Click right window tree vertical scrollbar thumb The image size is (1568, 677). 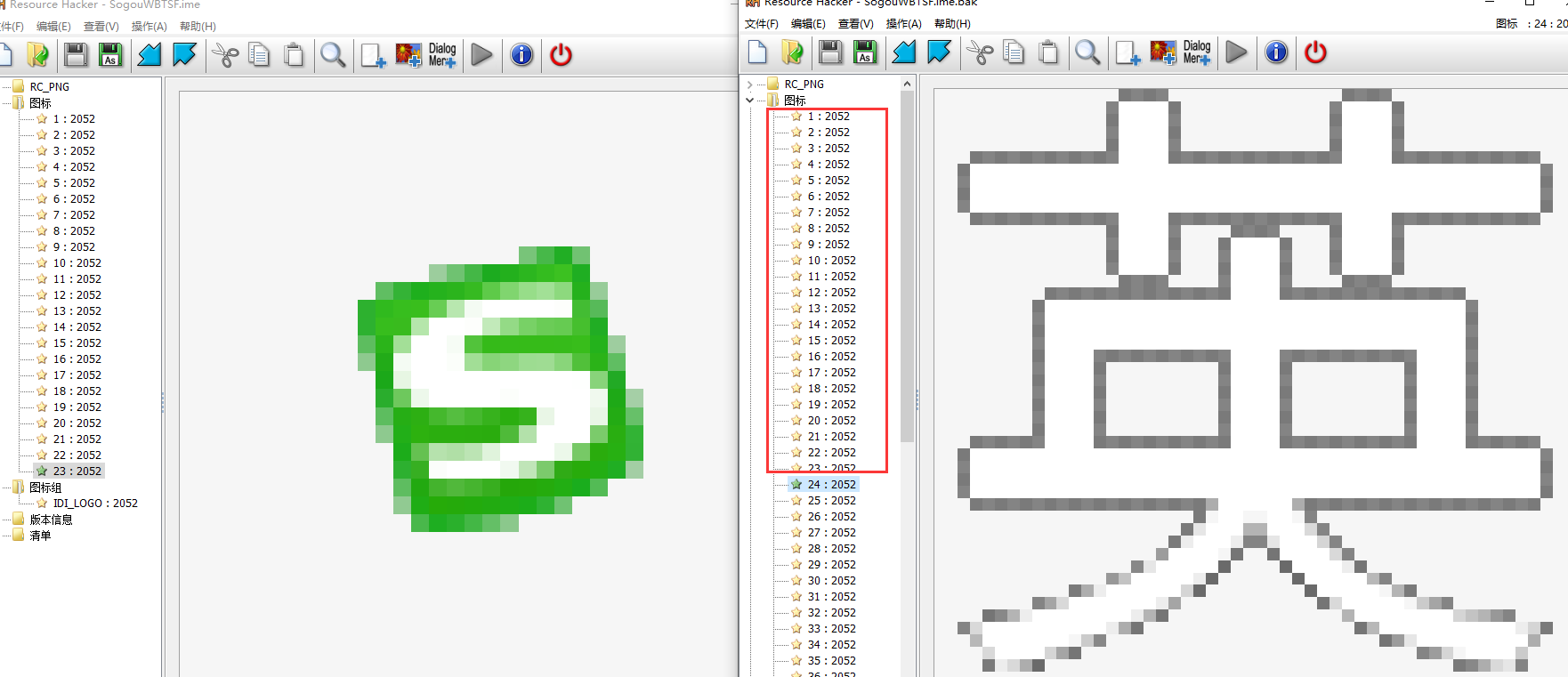(907, 267)
